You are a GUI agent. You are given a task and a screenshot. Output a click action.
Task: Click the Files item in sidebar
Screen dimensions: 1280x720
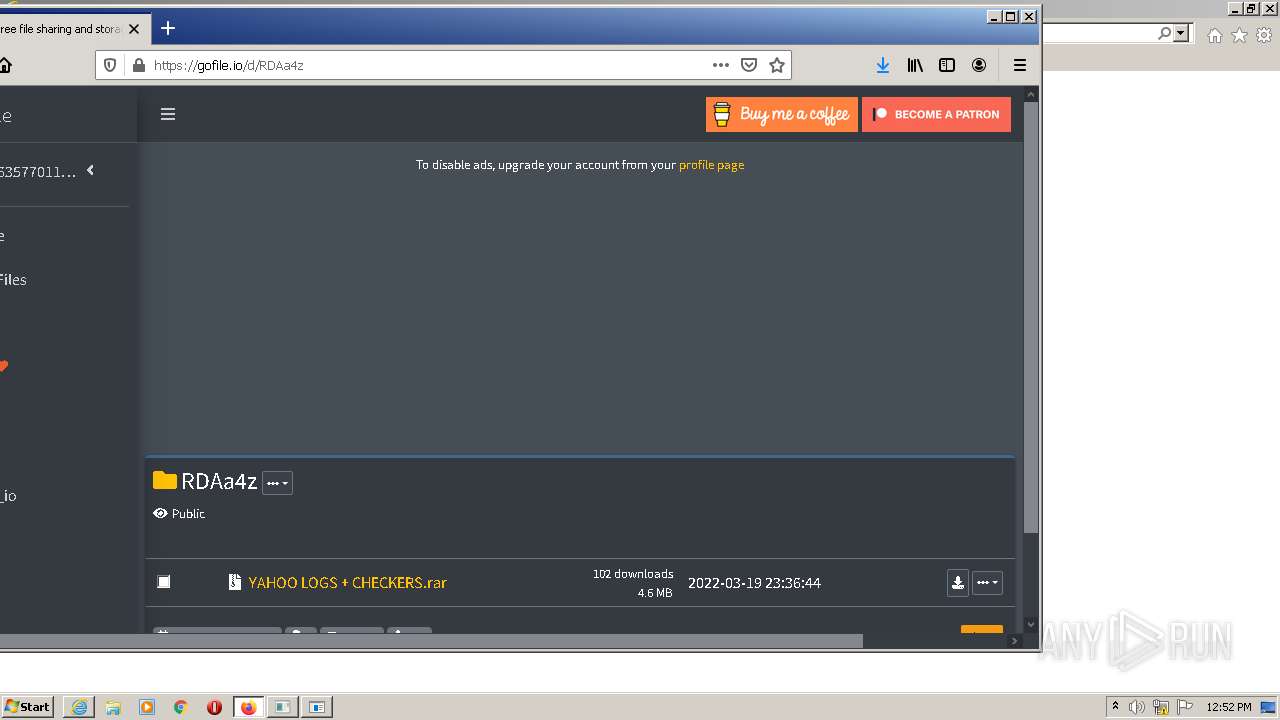tap(13, 280)
